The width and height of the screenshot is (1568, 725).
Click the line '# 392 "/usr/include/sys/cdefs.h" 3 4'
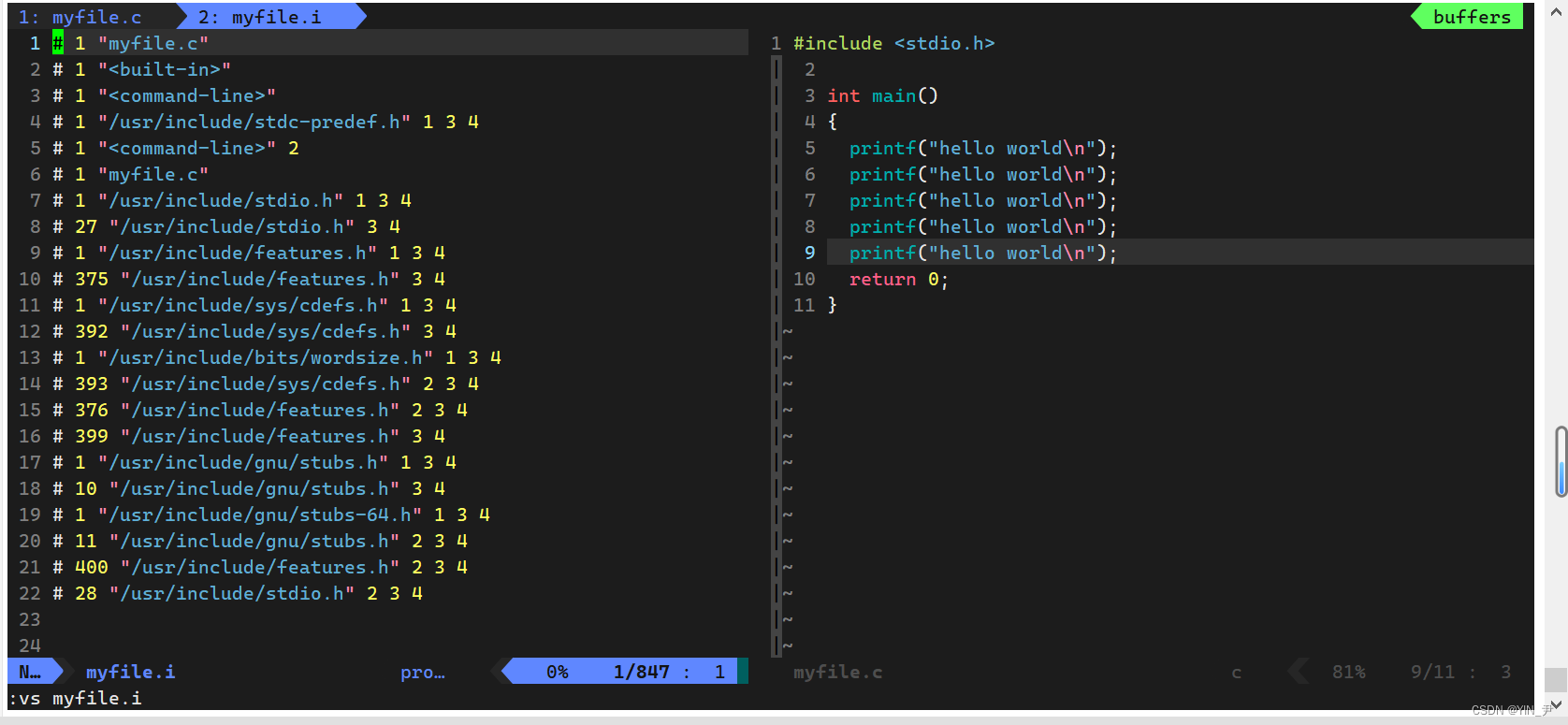pyautogui.click(x=254, y=331)
